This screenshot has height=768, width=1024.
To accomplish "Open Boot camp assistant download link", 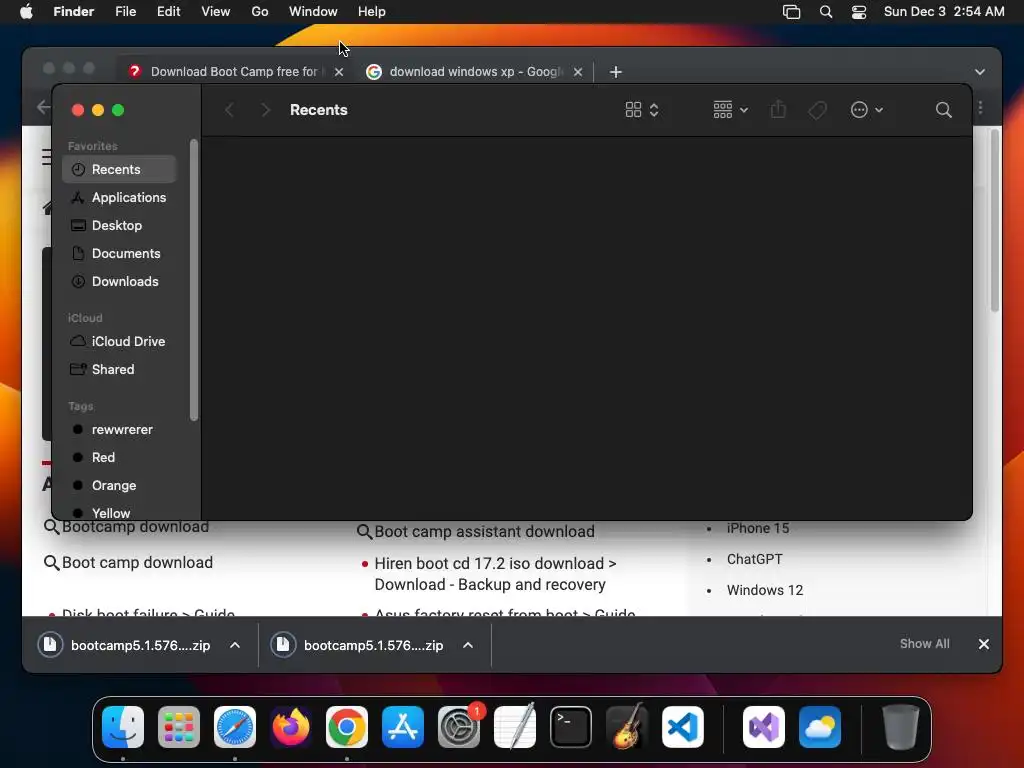I will pyautogui.click(x=485, y=532).
